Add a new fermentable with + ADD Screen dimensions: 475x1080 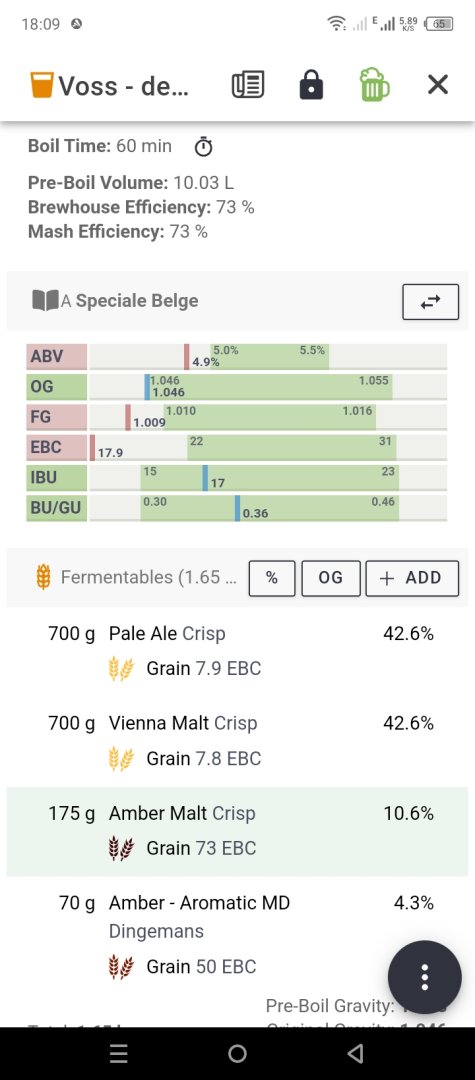[x=412, y=578]
